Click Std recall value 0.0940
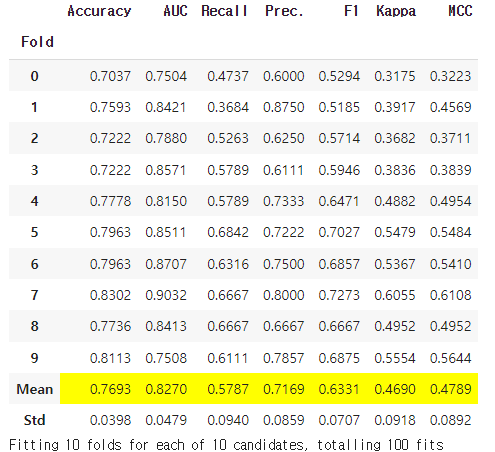The width and height of the screenshot is (495, 452). pos(228,420)
